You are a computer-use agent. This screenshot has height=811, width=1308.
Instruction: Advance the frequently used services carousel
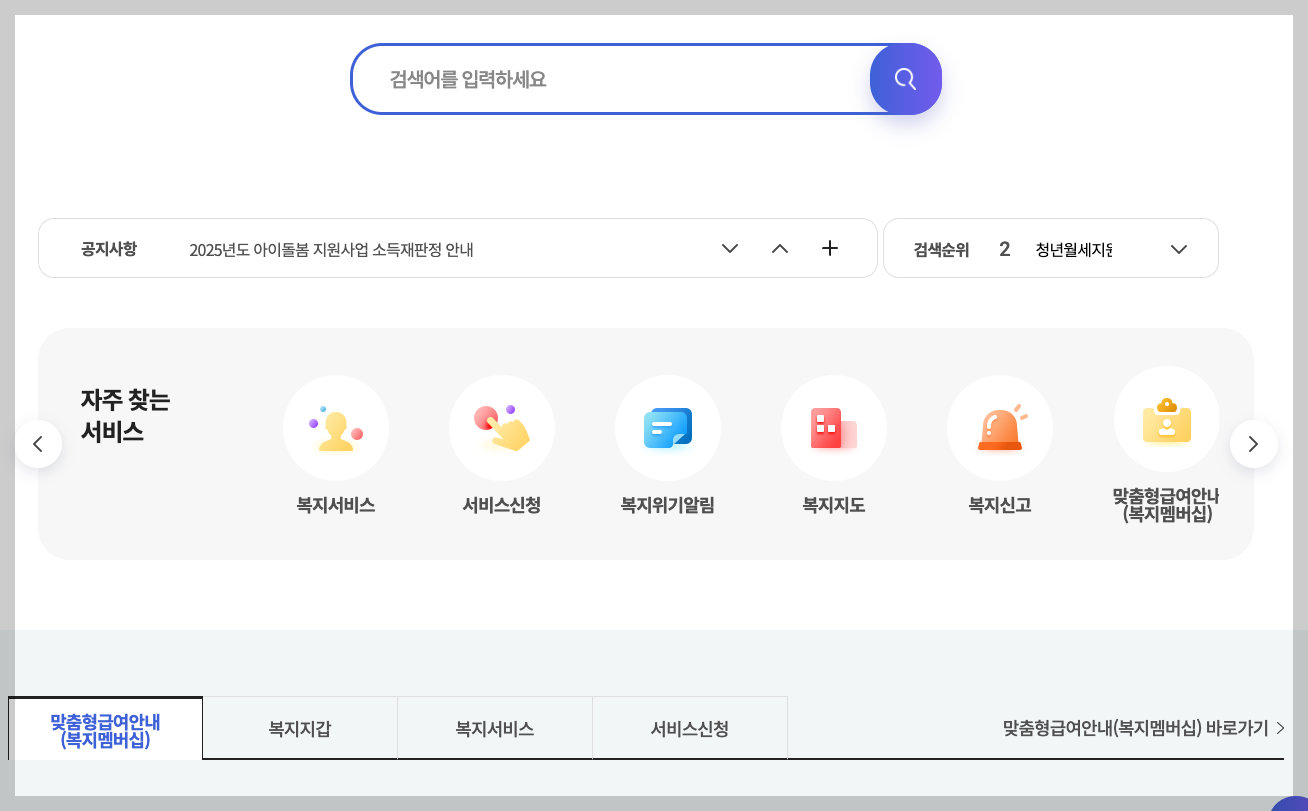(1254, 443)
